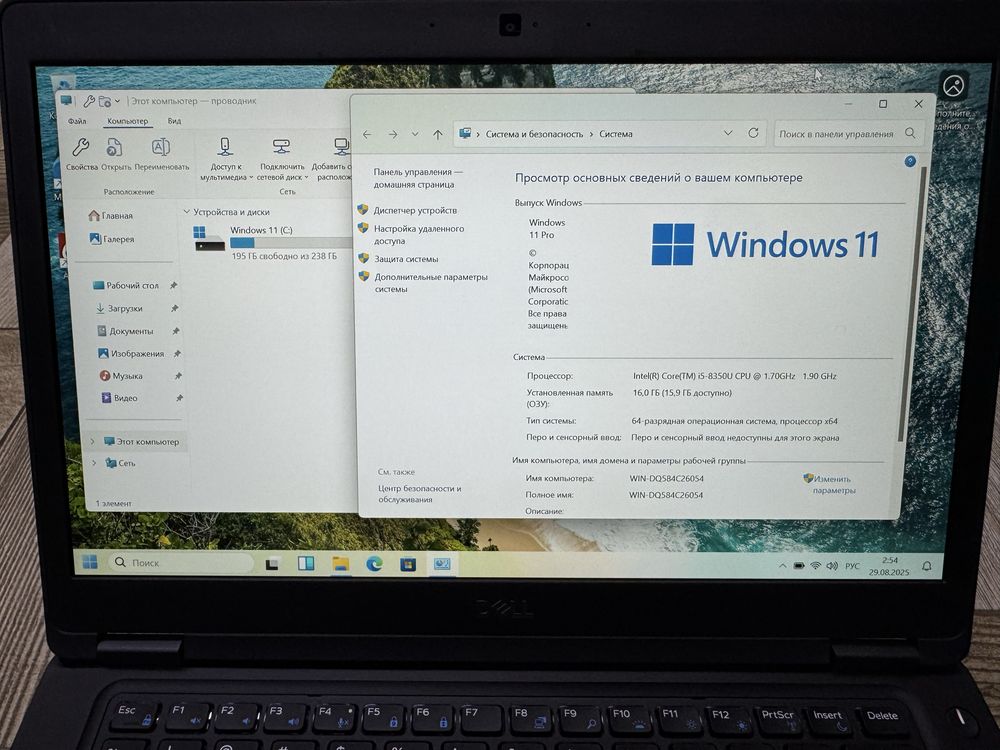Click the pin icon beside Видео
The image size is (1000, 750).
point(179,398)
